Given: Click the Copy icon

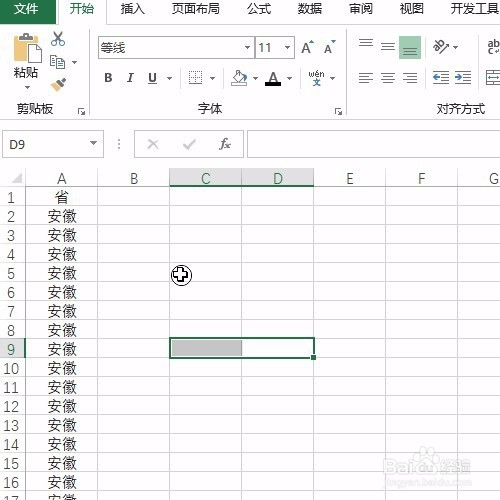Looking at the screenshot, I should (57, 62).
